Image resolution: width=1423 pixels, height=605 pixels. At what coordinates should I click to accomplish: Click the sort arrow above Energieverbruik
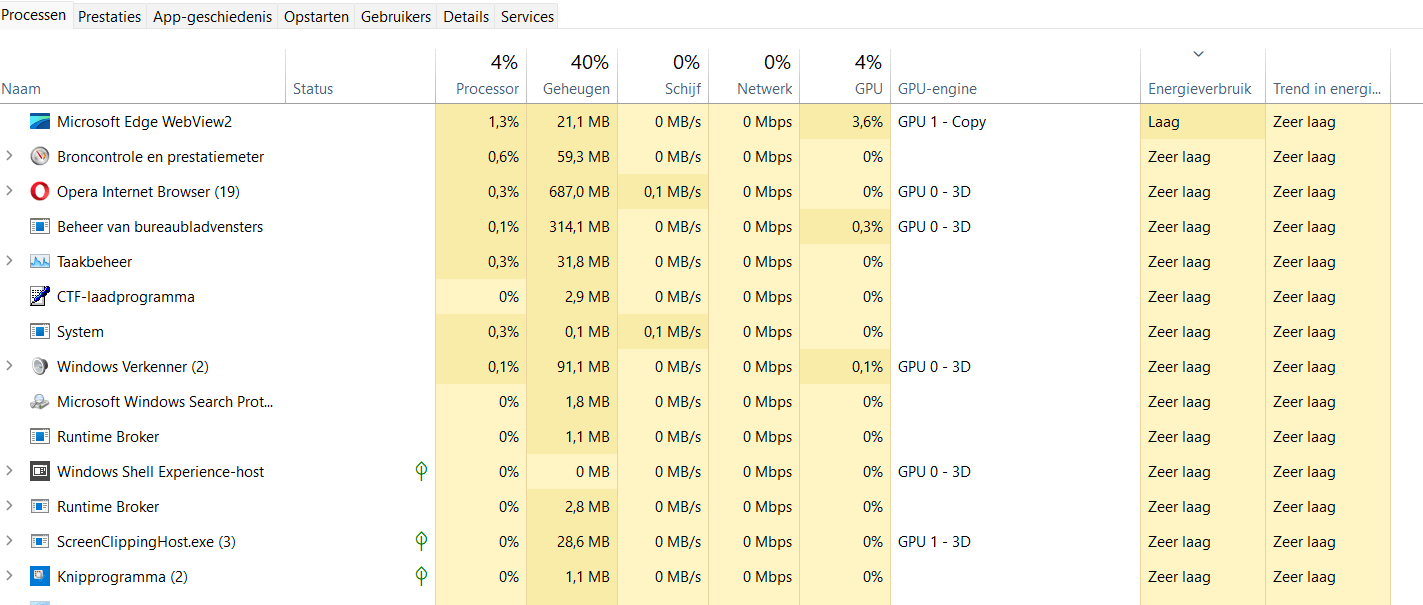pos(1198,54)
